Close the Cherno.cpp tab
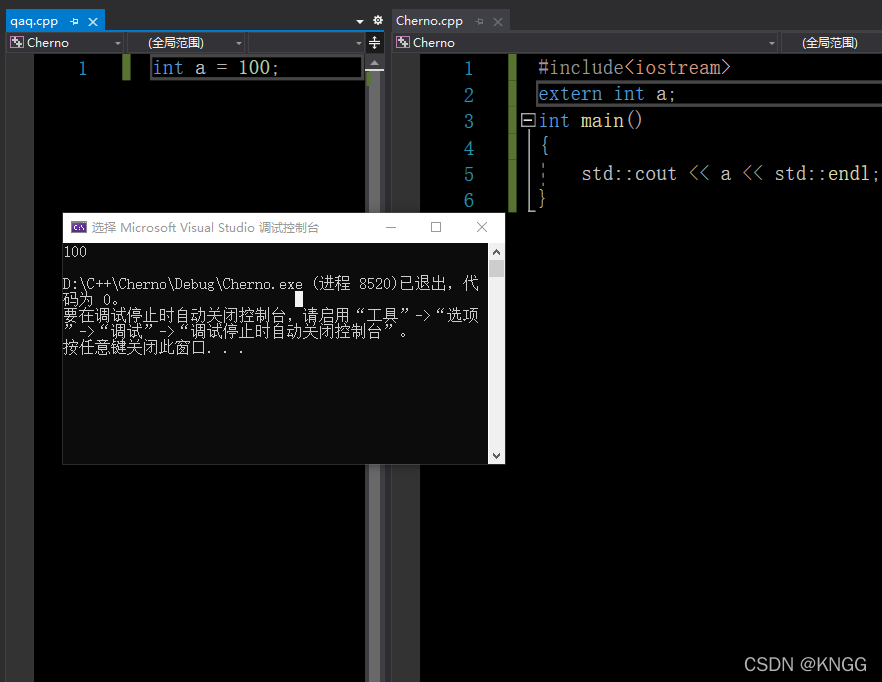 click(498, 21)
